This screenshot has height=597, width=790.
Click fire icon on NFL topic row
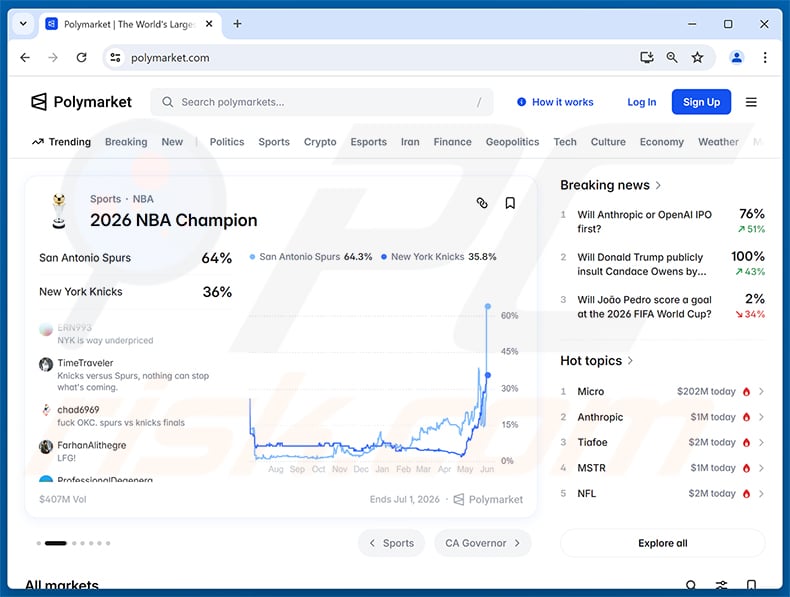[x=747, y=493]
